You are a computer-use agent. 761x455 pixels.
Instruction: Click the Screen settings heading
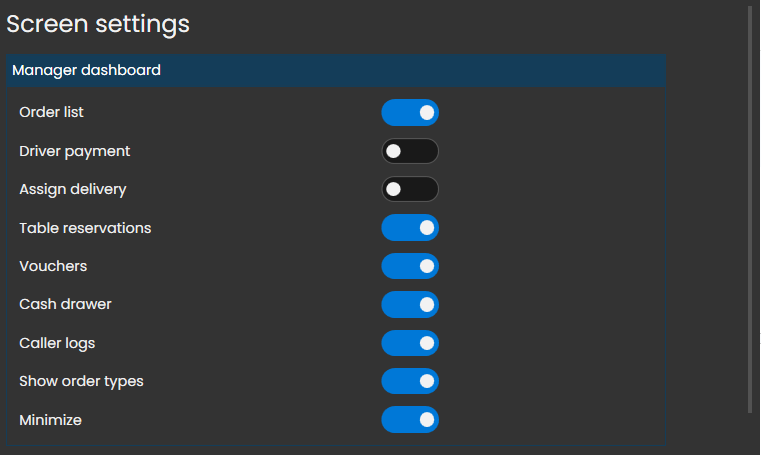click(x=98, y=23)
